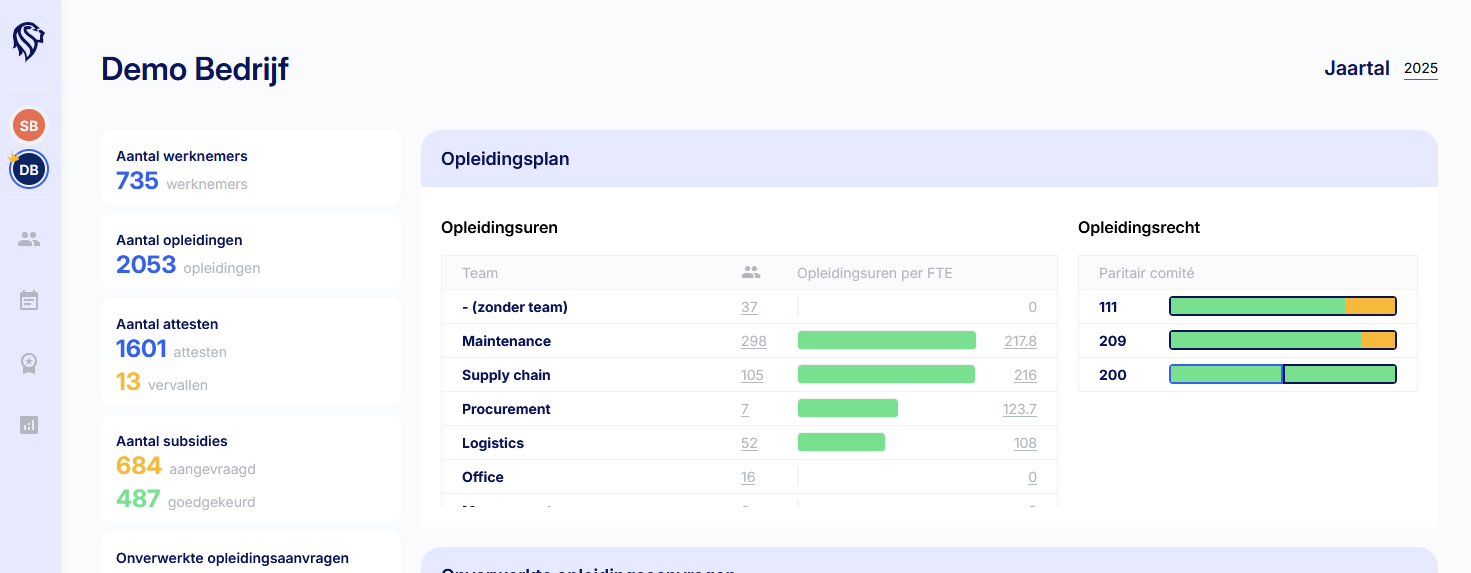This screenshot has height=573, width=1471.
Task: Open Maintenance employee count 298 link
Action: pos(753,341)
